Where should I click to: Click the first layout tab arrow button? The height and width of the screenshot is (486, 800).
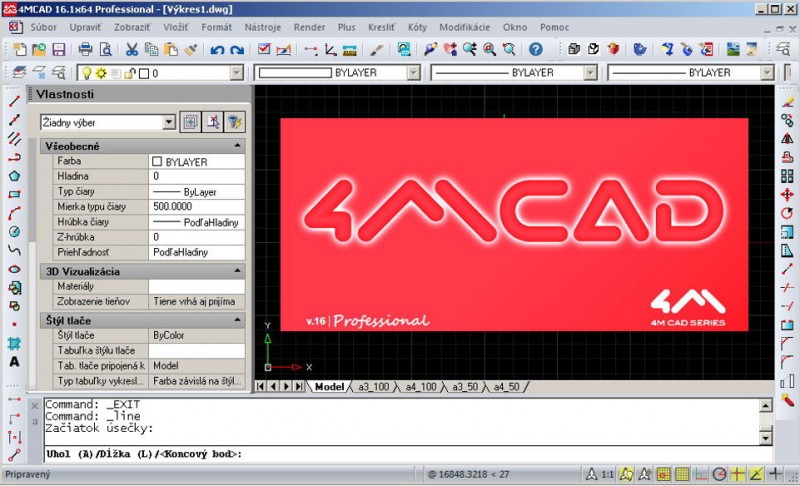[260, 387]
